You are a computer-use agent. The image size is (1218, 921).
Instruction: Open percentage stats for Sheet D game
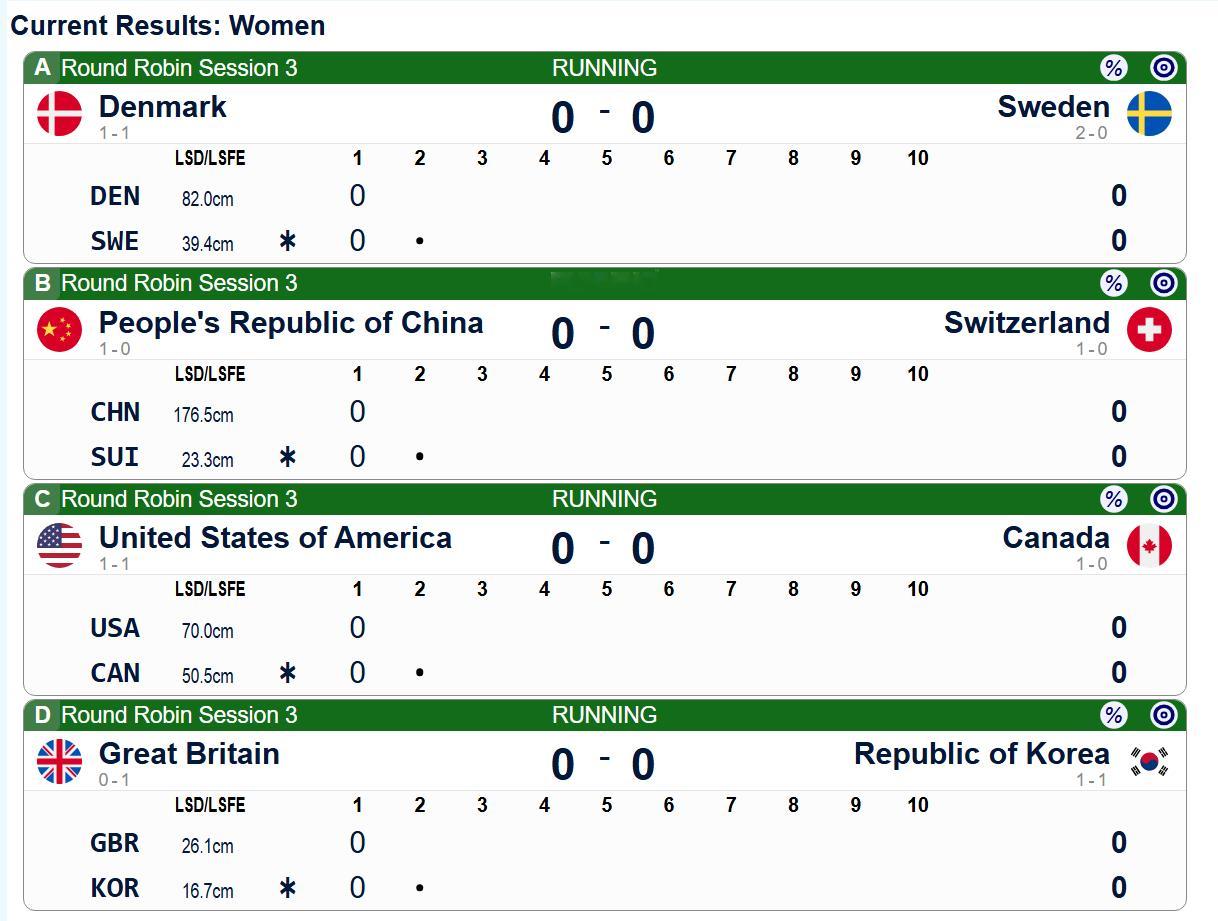[1113, 715]
